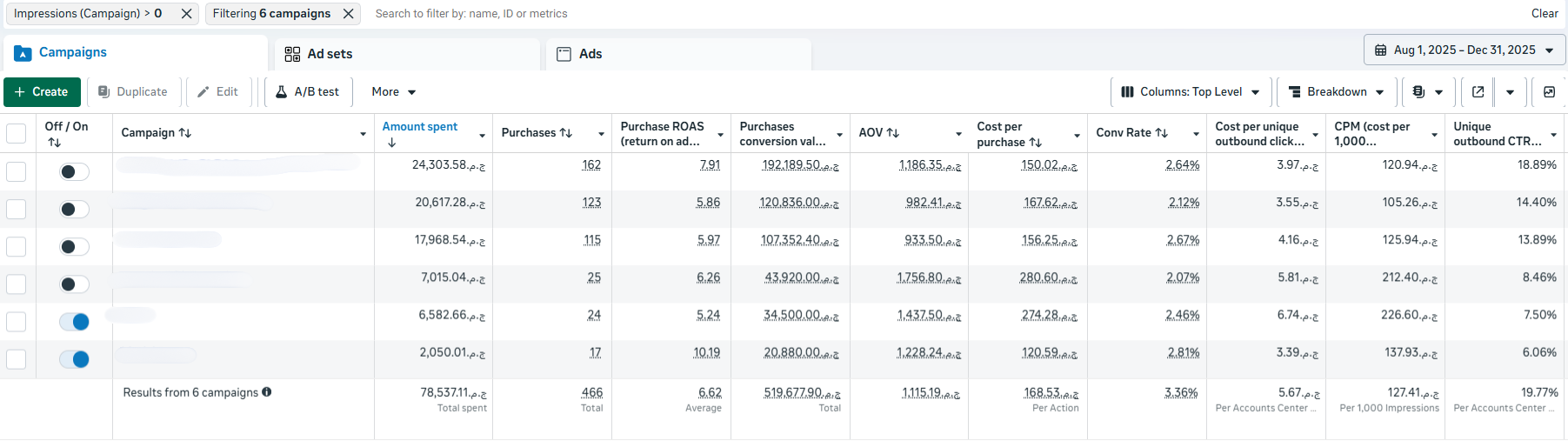
Task: Open the AOV column dropdown arrow
Action: point(958,134)
